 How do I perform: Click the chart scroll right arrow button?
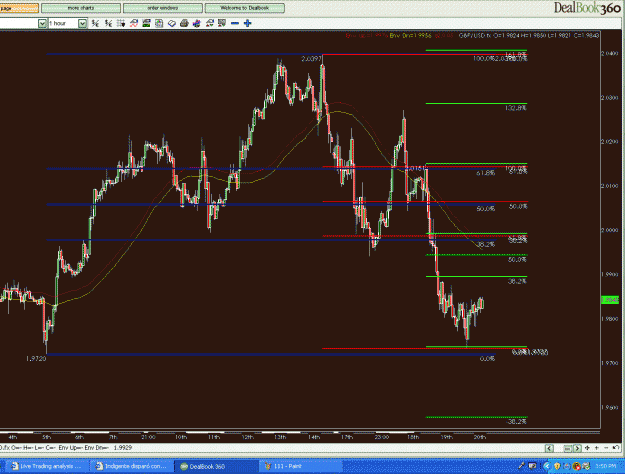pos(577,448)
